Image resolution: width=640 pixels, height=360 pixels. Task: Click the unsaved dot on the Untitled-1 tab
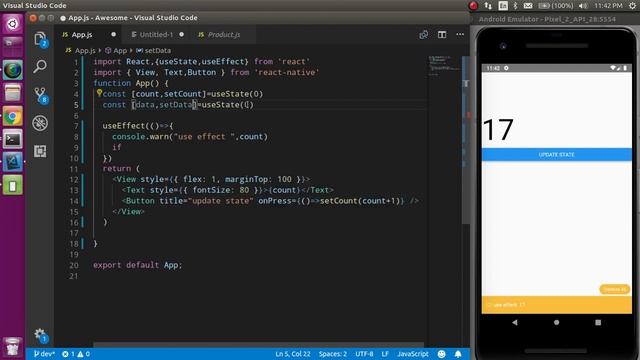point(182,35)
